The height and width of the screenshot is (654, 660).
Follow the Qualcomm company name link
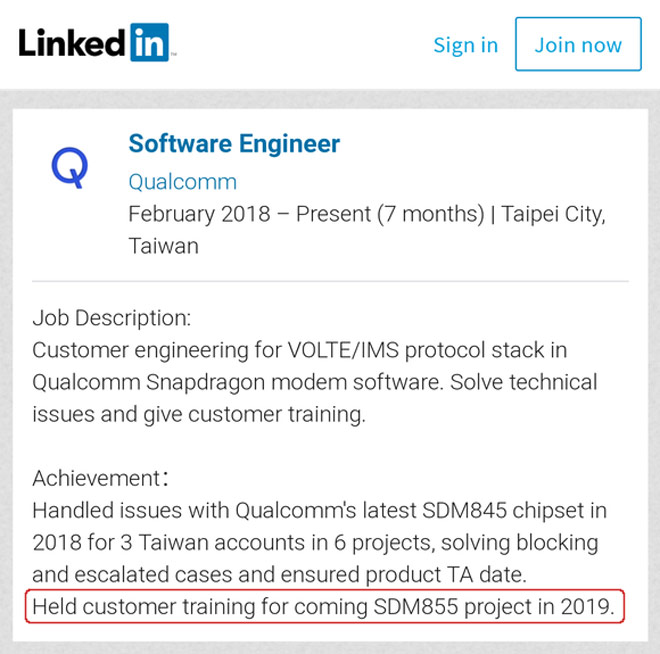(x=182, y=182)
